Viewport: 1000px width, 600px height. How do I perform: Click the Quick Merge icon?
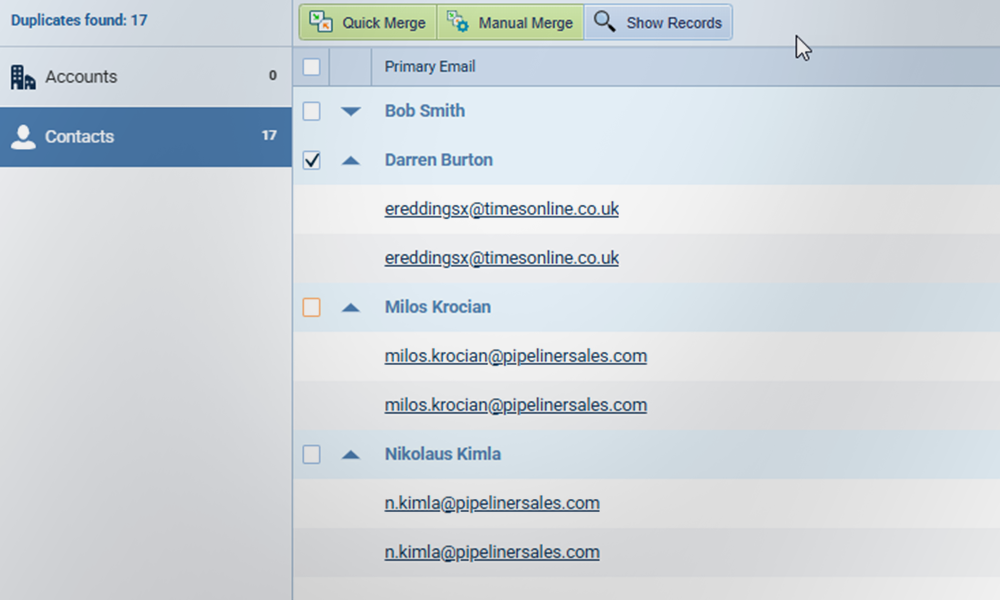click(x=321, y=22)
